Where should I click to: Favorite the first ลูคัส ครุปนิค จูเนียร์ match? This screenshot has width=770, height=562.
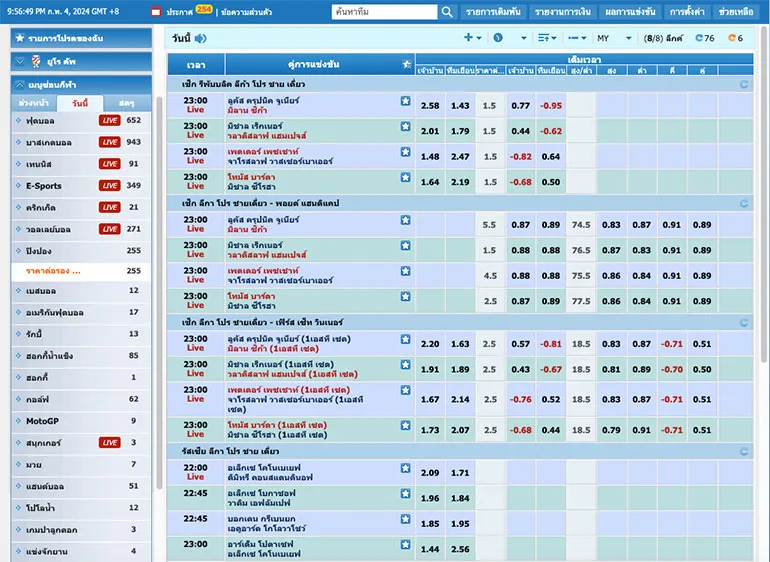tap(405, 101)
